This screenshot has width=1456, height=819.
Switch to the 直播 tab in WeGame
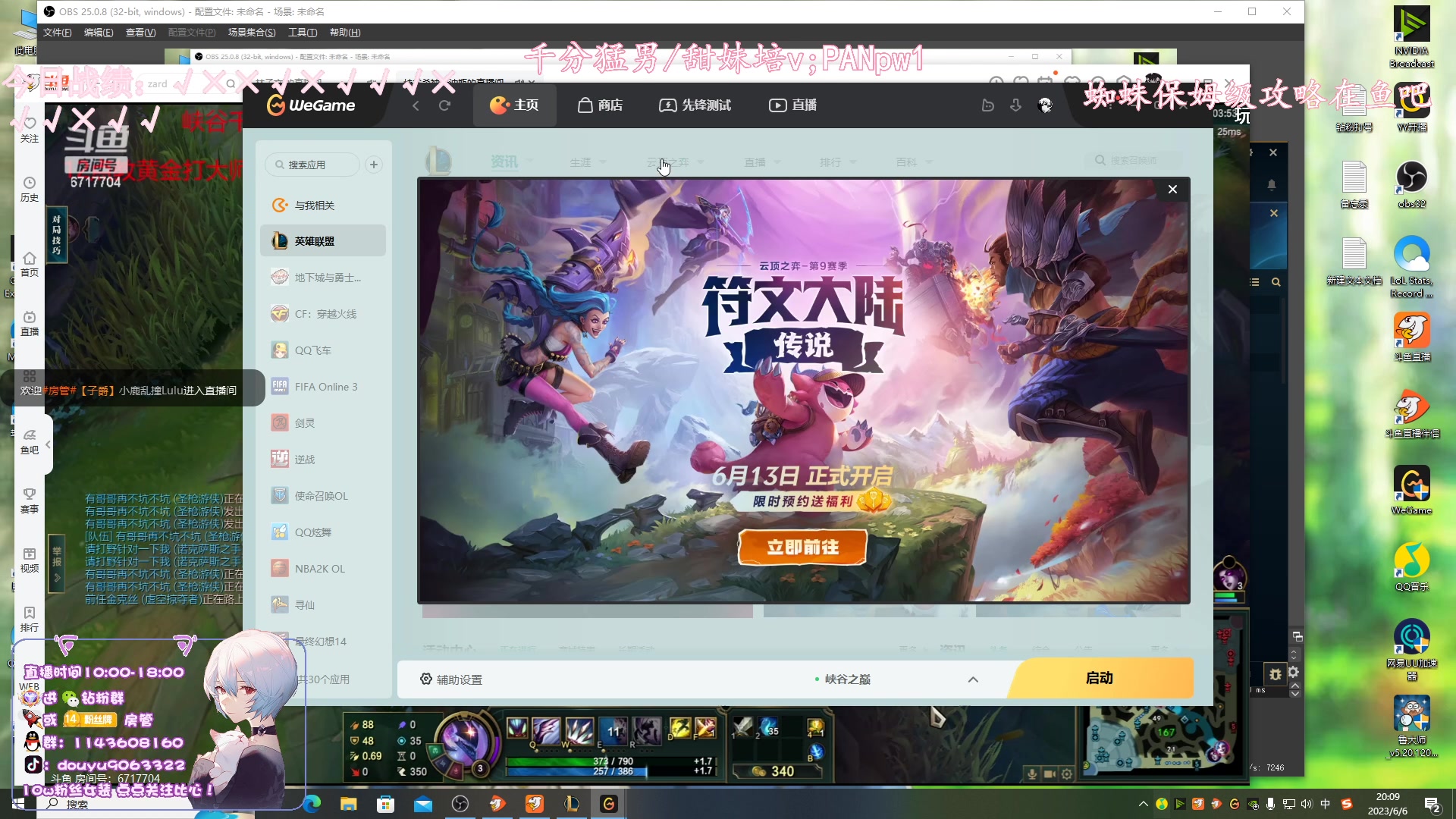[793, 105]
